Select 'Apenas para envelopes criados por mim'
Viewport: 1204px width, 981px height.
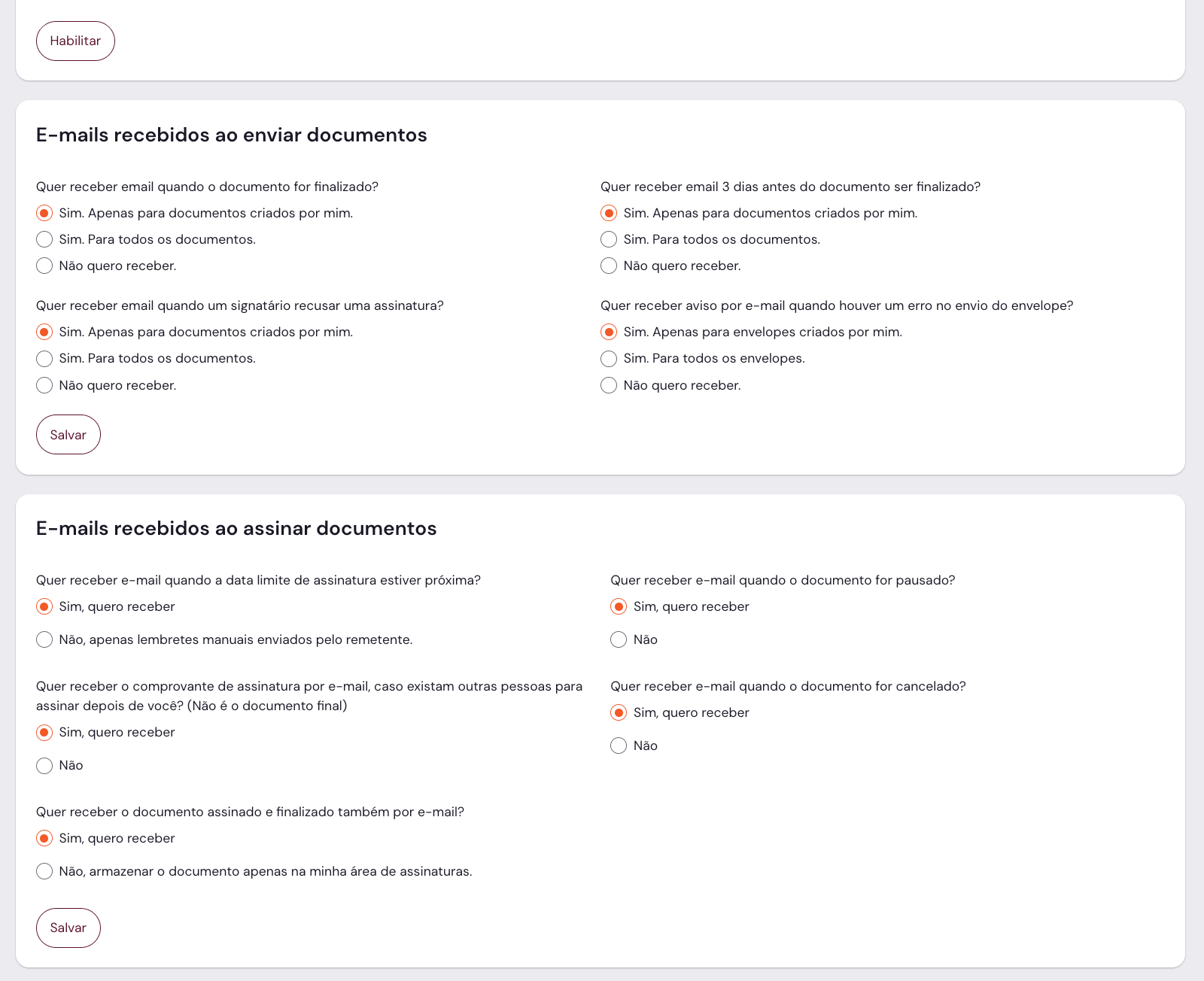tap(609, 332)
